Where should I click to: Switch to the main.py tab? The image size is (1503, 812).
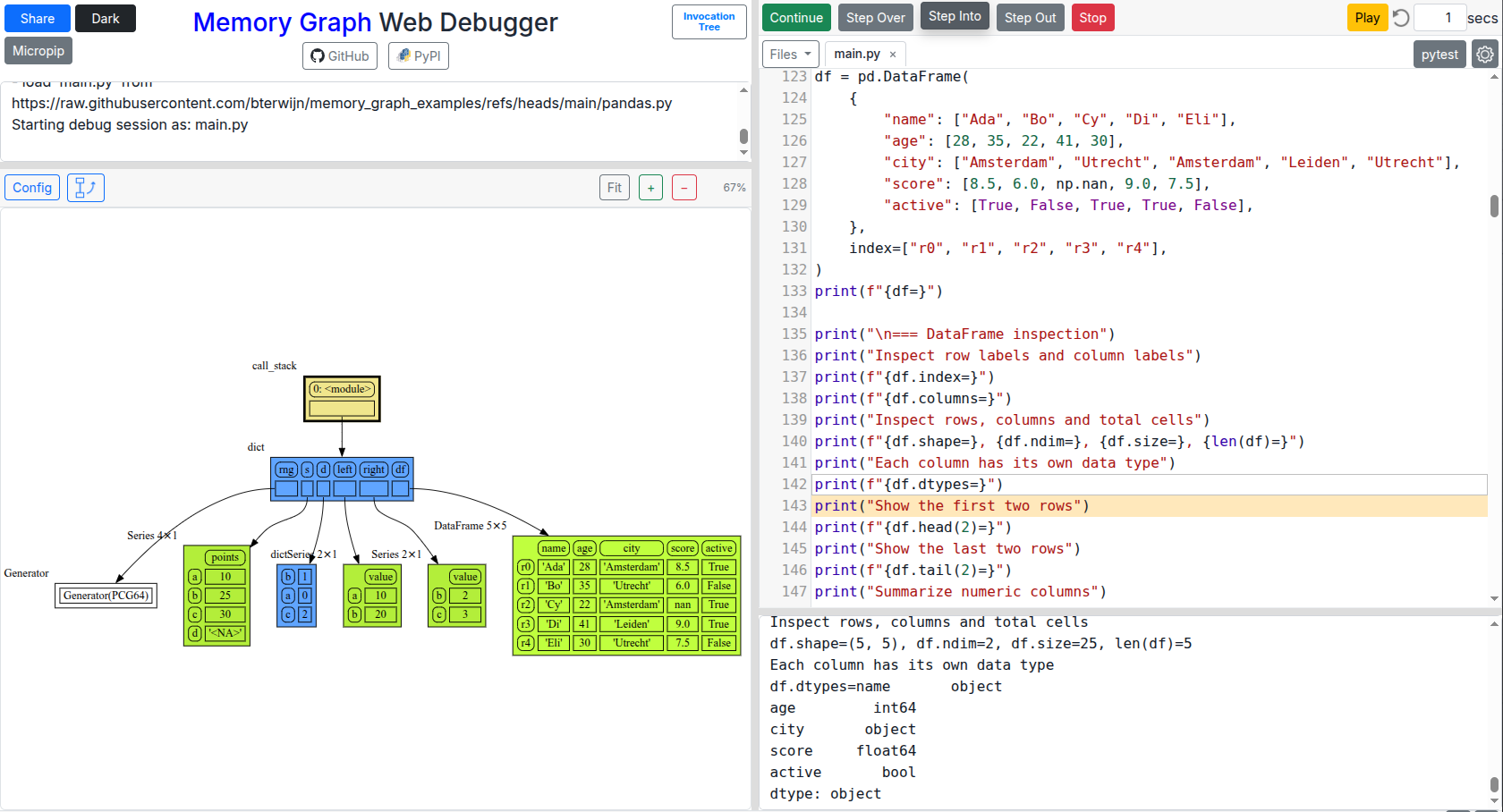(x=857, y=55)
